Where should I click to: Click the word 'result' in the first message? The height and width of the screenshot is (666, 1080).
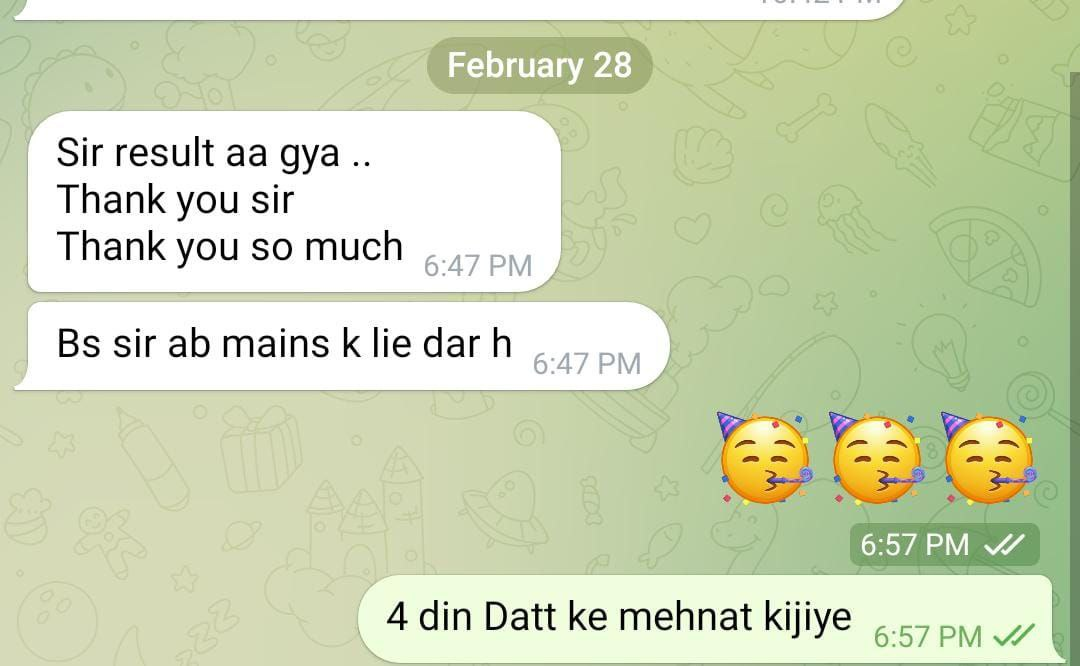point(164,152)
